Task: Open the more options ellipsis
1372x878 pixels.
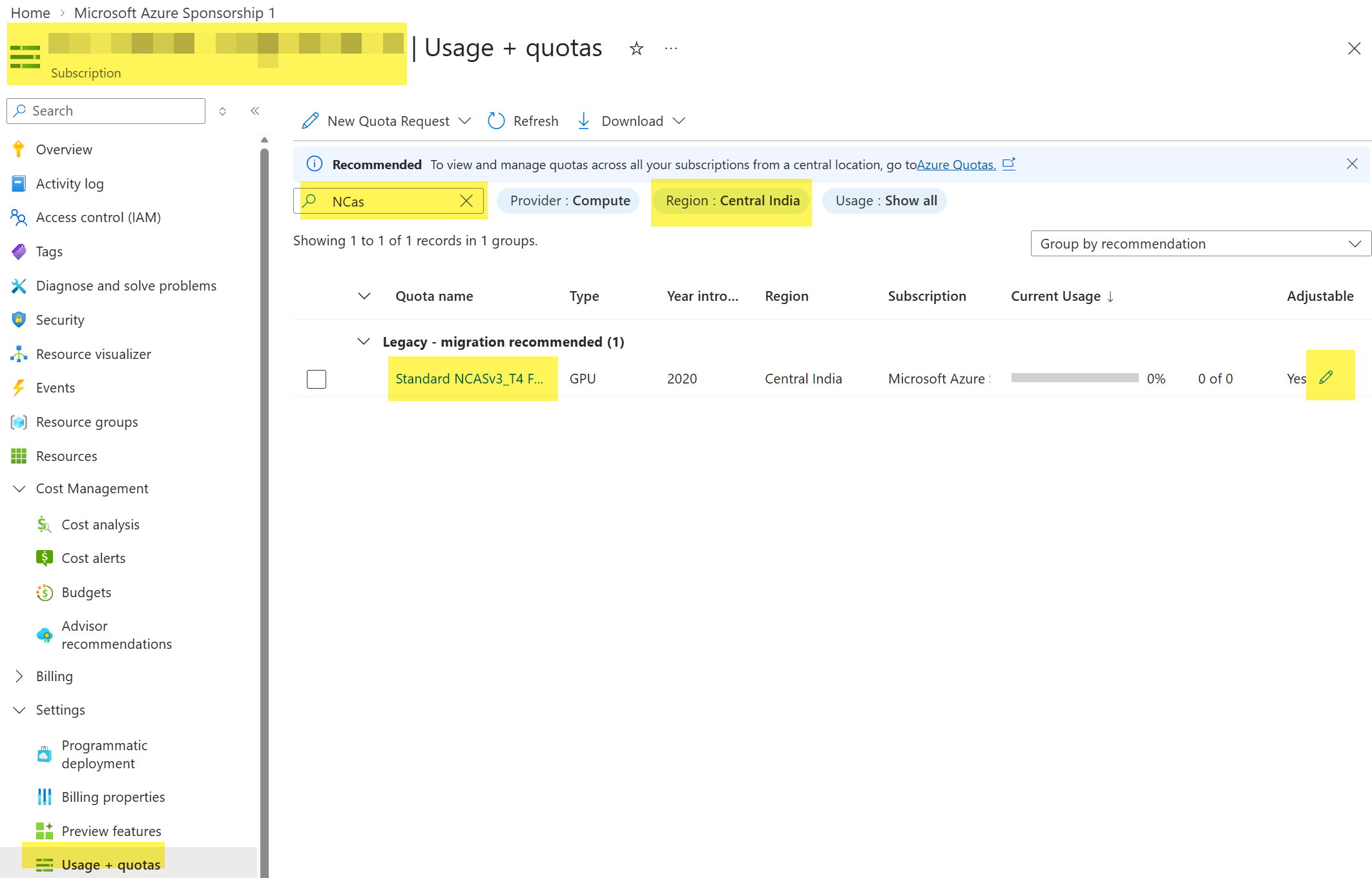Action: pos(671,48)
